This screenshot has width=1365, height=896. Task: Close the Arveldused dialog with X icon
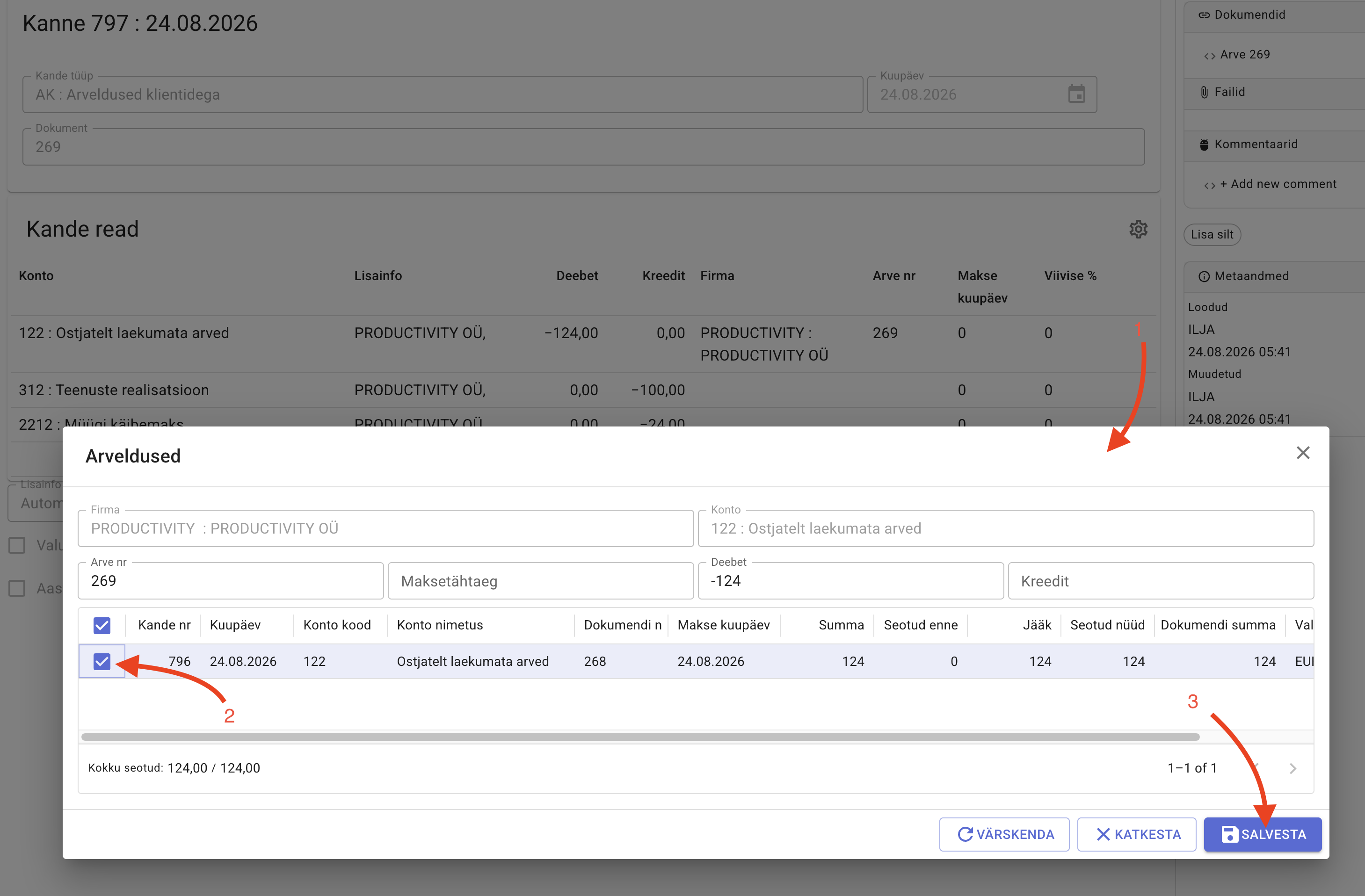1302,453
